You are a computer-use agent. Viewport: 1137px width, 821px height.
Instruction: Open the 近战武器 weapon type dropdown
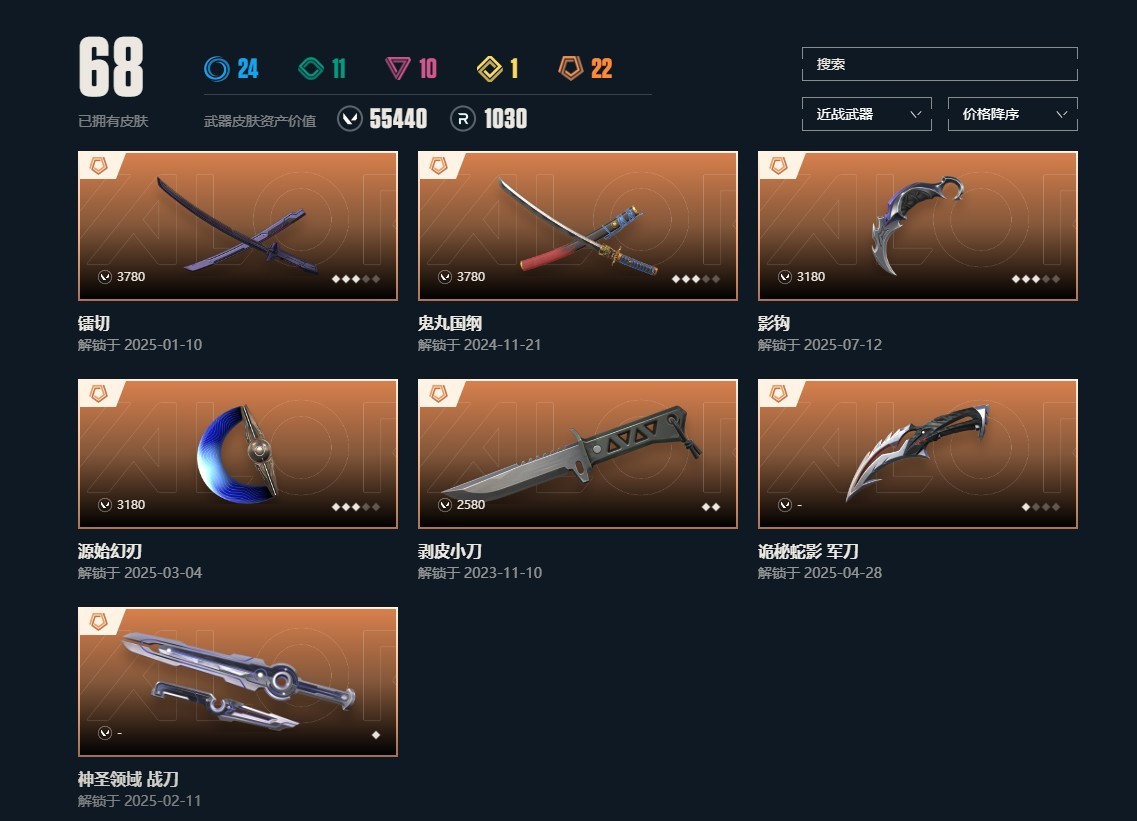point(867,114)
